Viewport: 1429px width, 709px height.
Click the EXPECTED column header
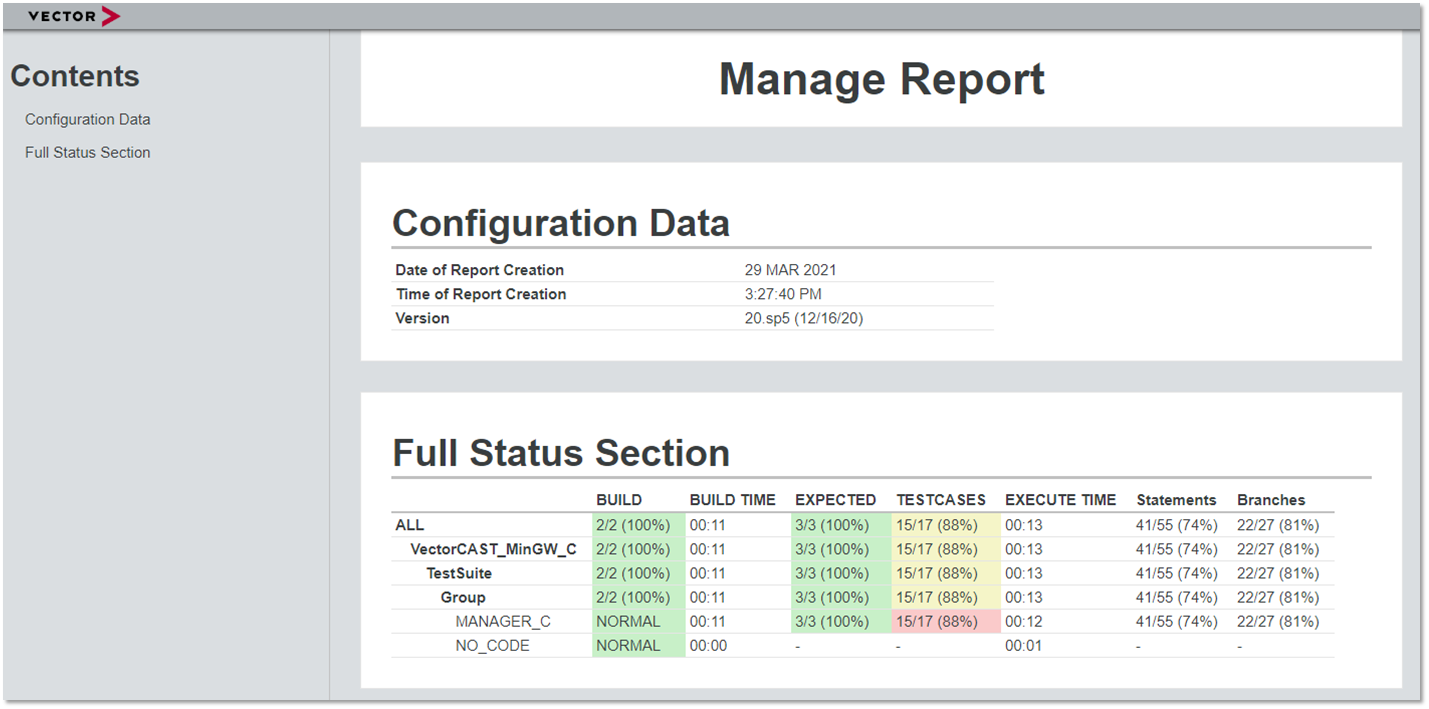click(835, 499)
